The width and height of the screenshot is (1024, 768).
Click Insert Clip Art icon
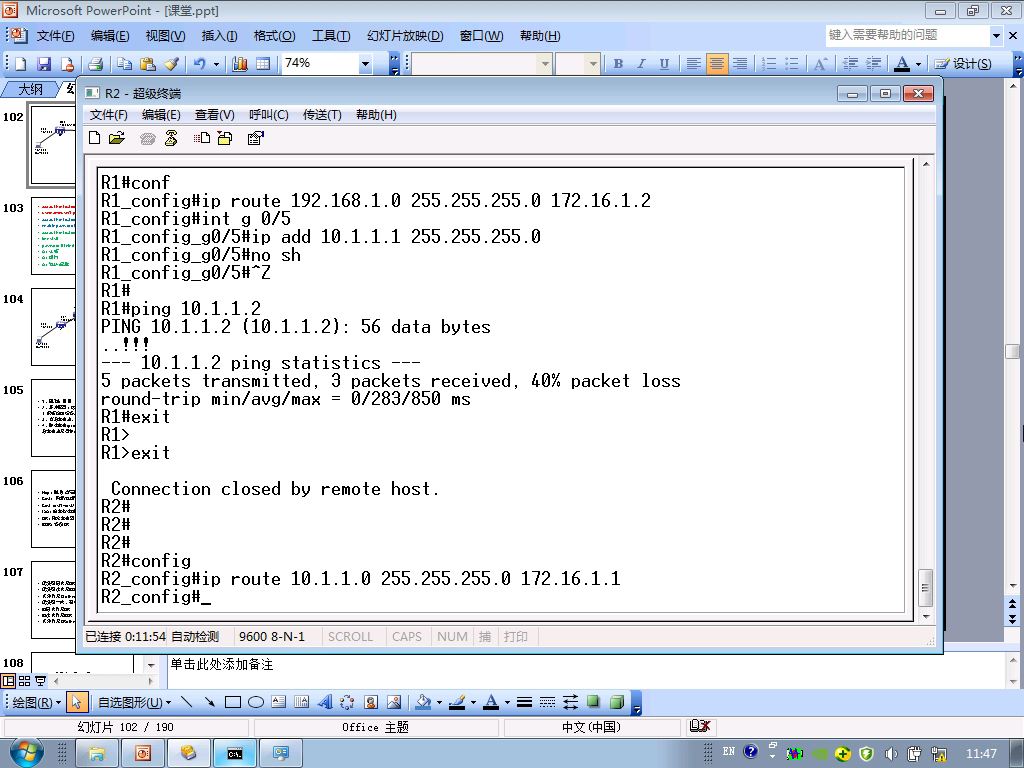(x=370, y=702)
